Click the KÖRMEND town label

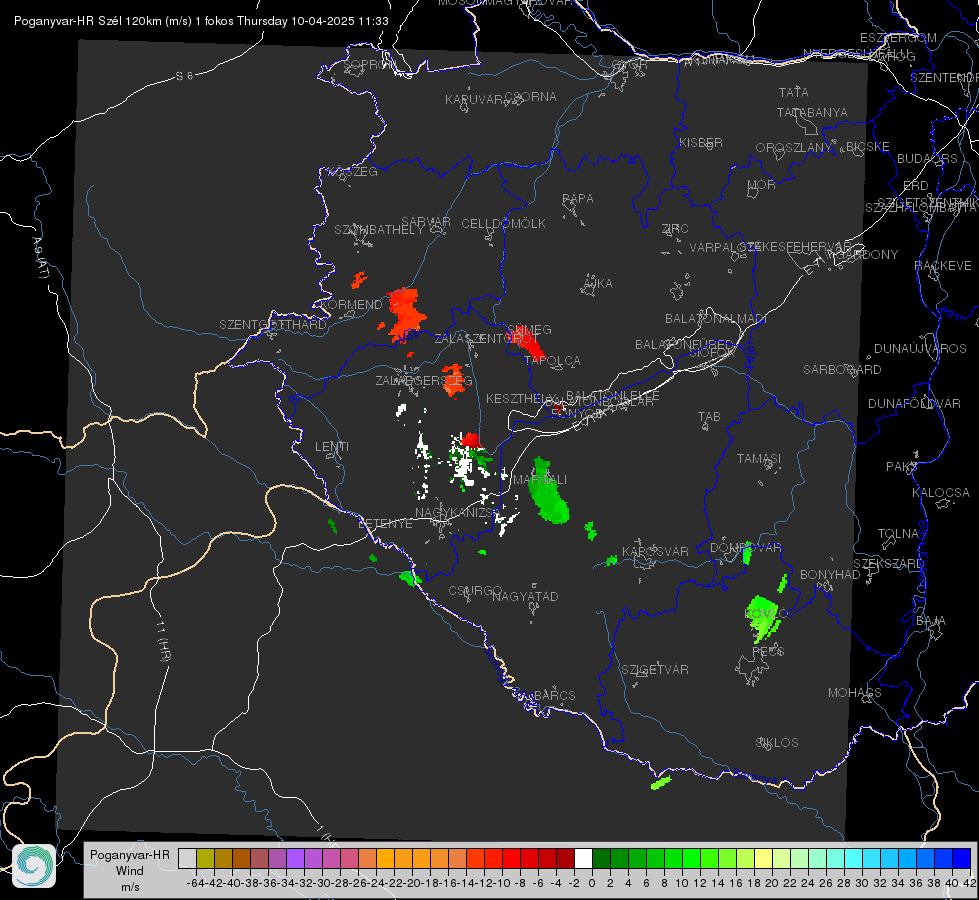351,305
